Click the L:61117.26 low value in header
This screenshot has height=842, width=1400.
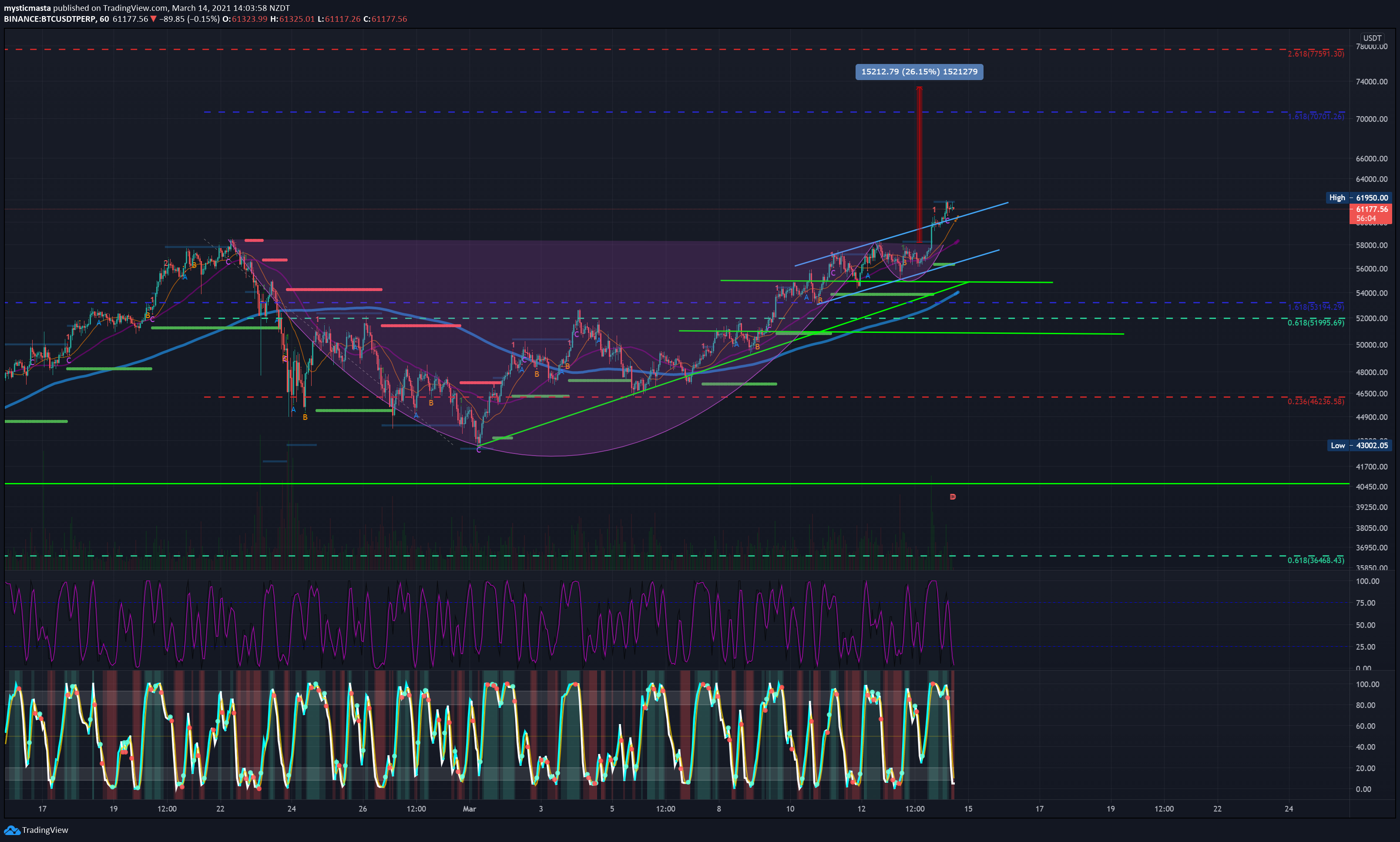click(x=339, y=19)
